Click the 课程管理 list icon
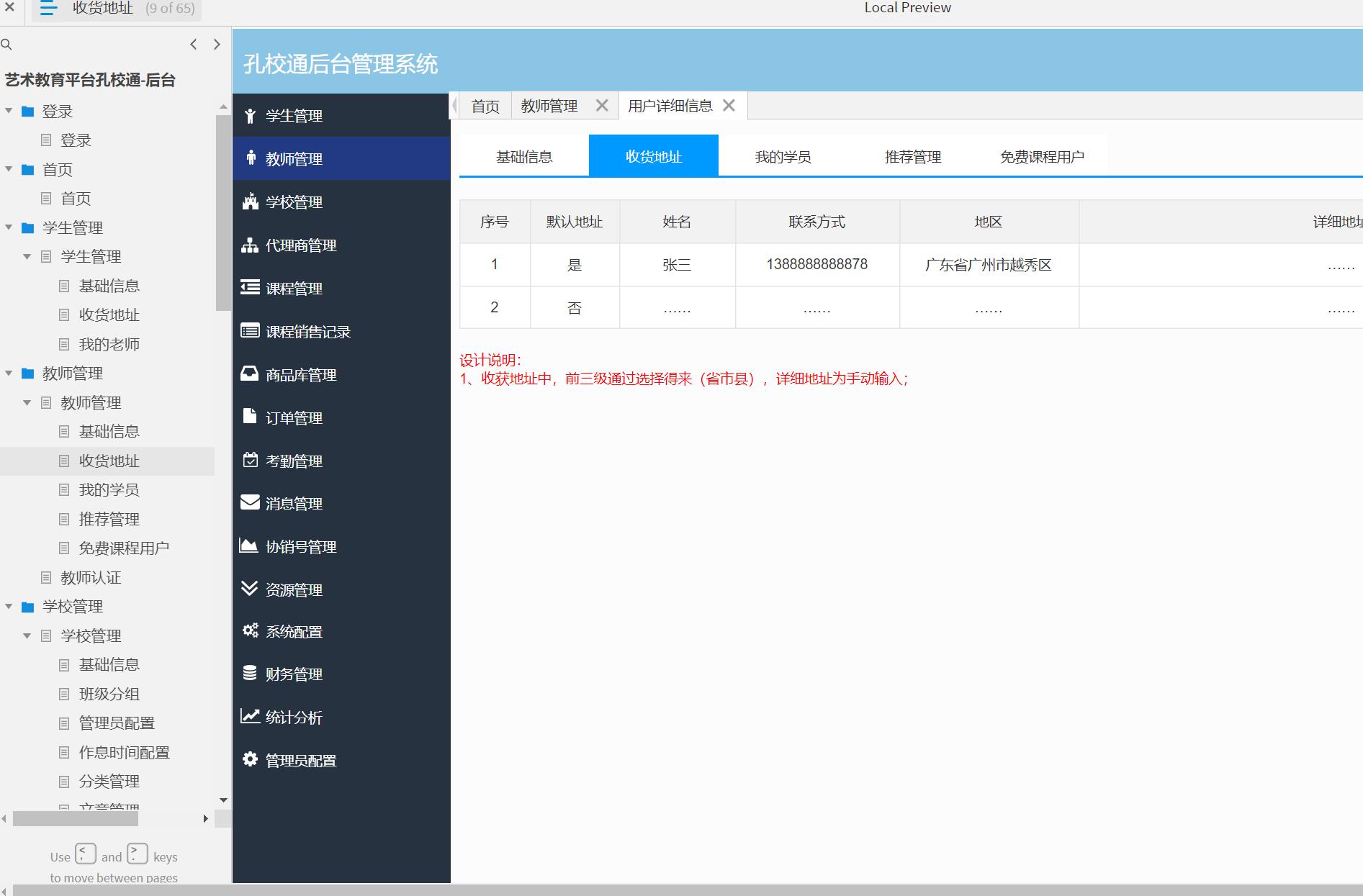1363x896 pixels. click(250, 287)
